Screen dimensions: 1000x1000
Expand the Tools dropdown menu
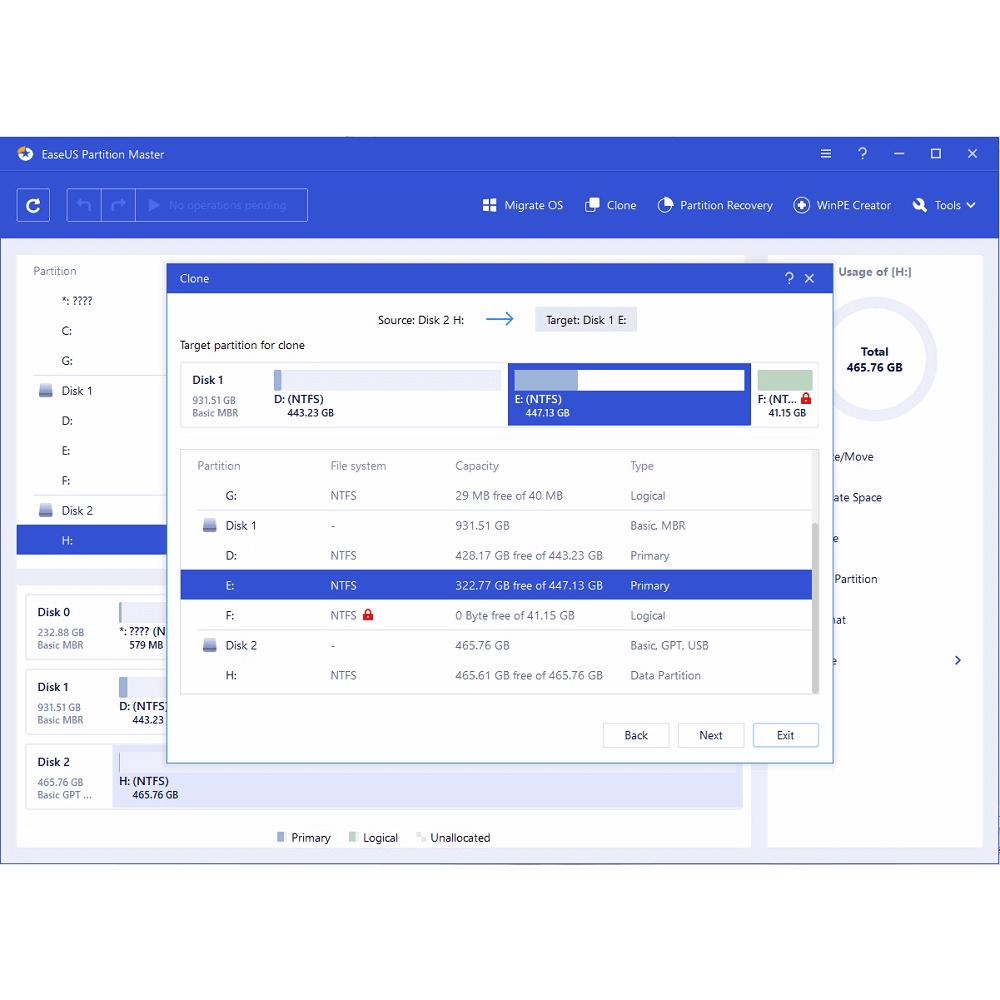944,205
